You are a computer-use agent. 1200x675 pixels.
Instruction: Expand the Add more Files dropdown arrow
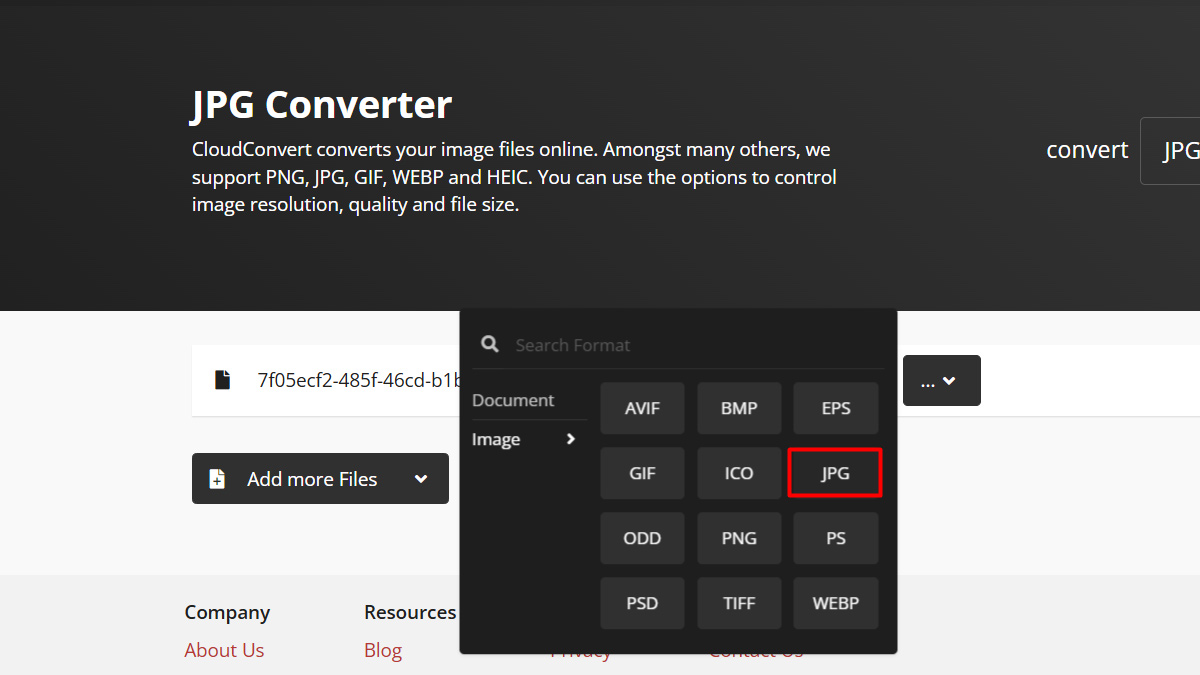pyautogui.click(x=421, y=479)
